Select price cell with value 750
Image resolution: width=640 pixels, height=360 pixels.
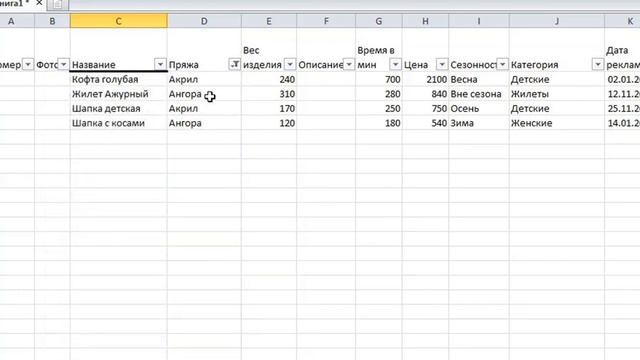click(425, 109)
